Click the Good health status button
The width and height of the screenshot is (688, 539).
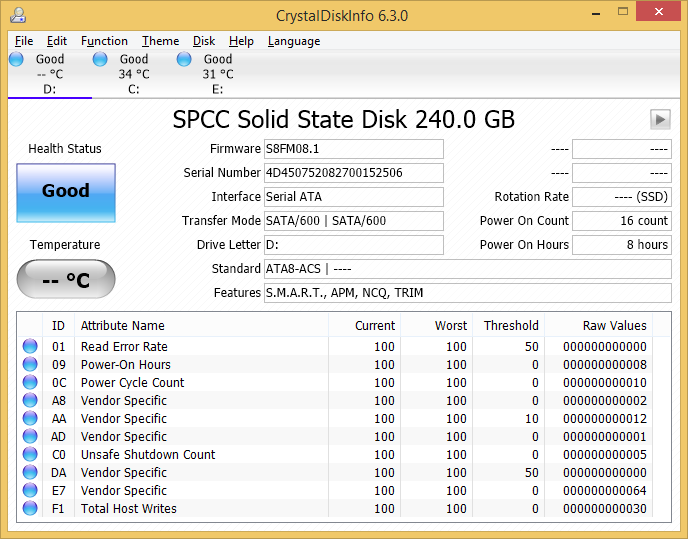pos(66,193)
